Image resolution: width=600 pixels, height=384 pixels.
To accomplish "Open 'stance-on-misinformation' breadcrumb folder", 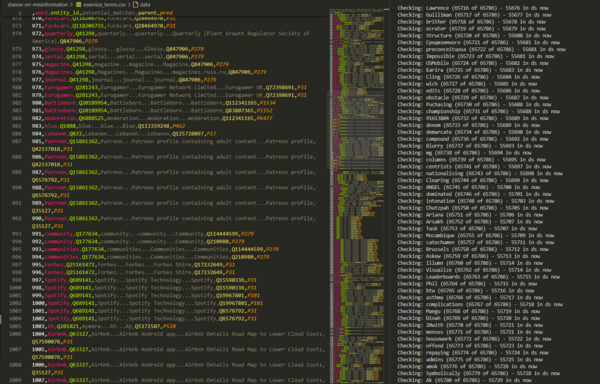I will (38, 5).
